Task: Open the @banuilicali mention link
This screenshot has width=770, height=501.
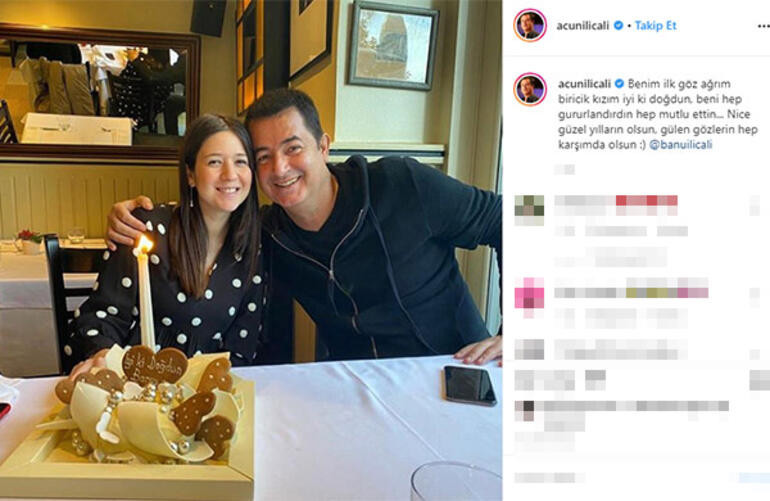Action: [681, 145]
